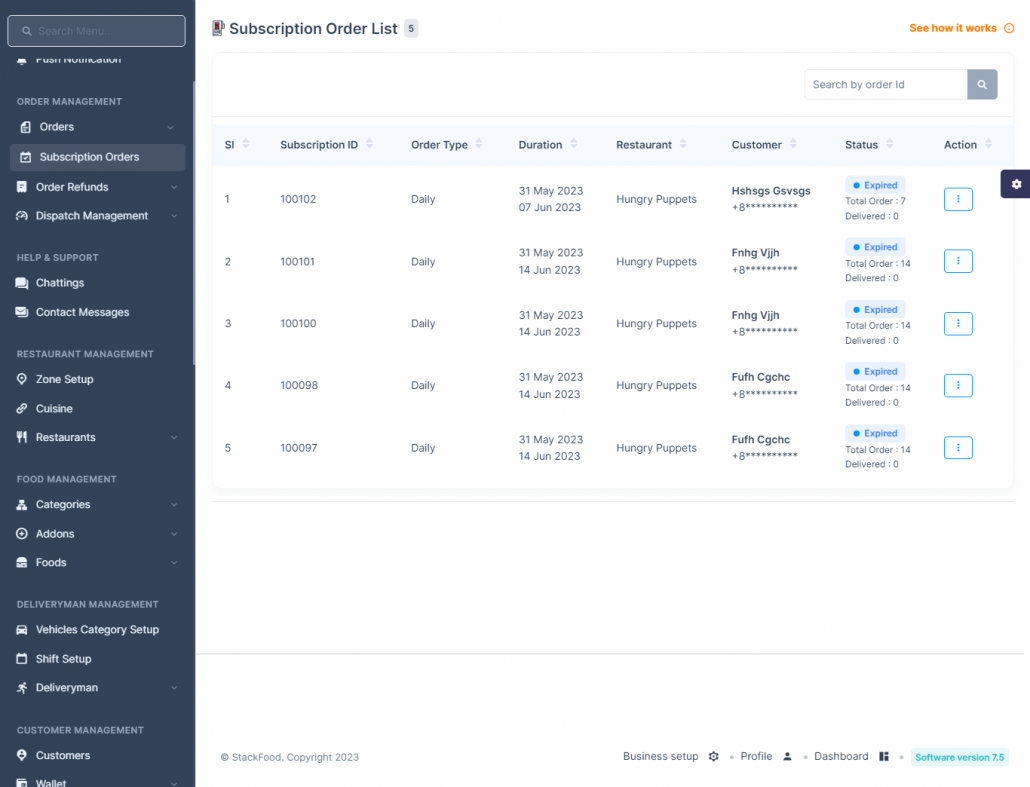The height and width of the screenshot is (787, 1030).
Task: Click the search magnifier button for order Id
Action: coord(982,85)
